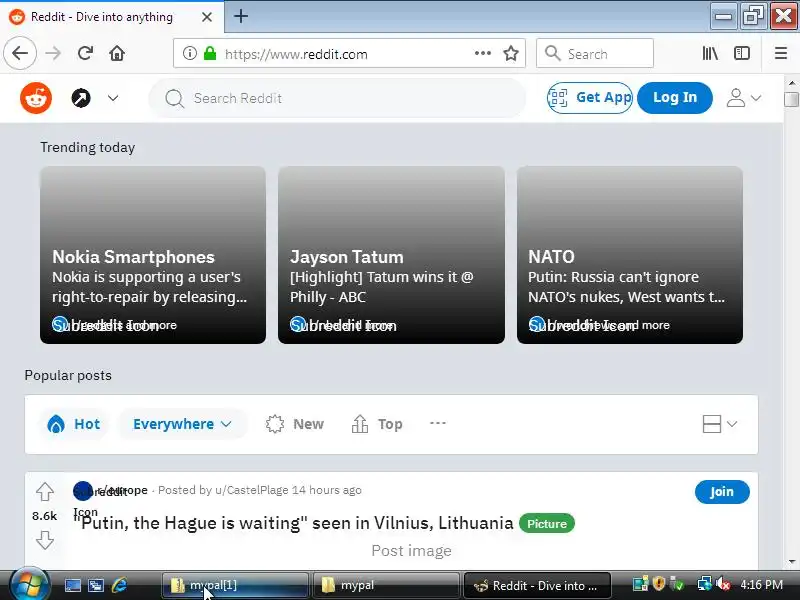This screenshot has width=800, height=600.
Task: Click the Join button for r/europe
Action: (721, 492)
